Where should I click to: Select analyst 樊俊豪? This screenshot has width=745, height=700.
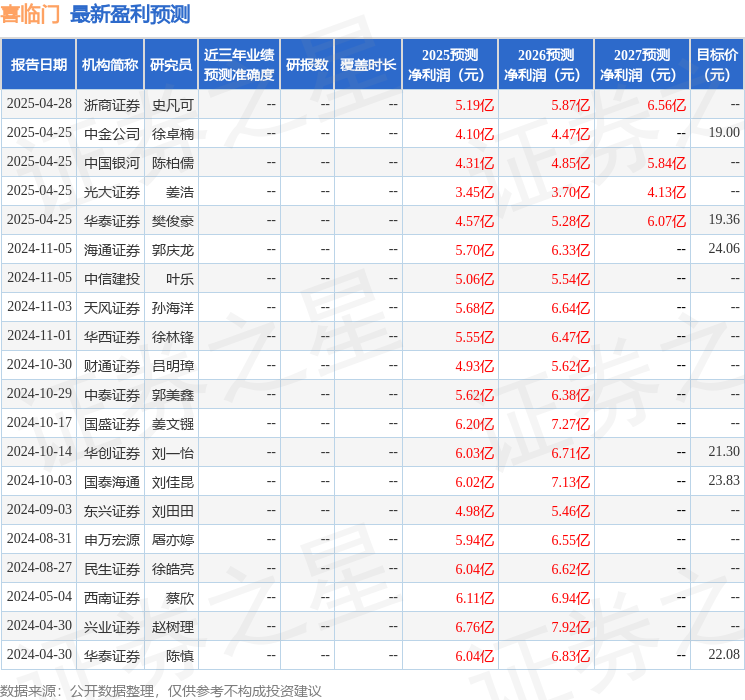coord(173,221)
